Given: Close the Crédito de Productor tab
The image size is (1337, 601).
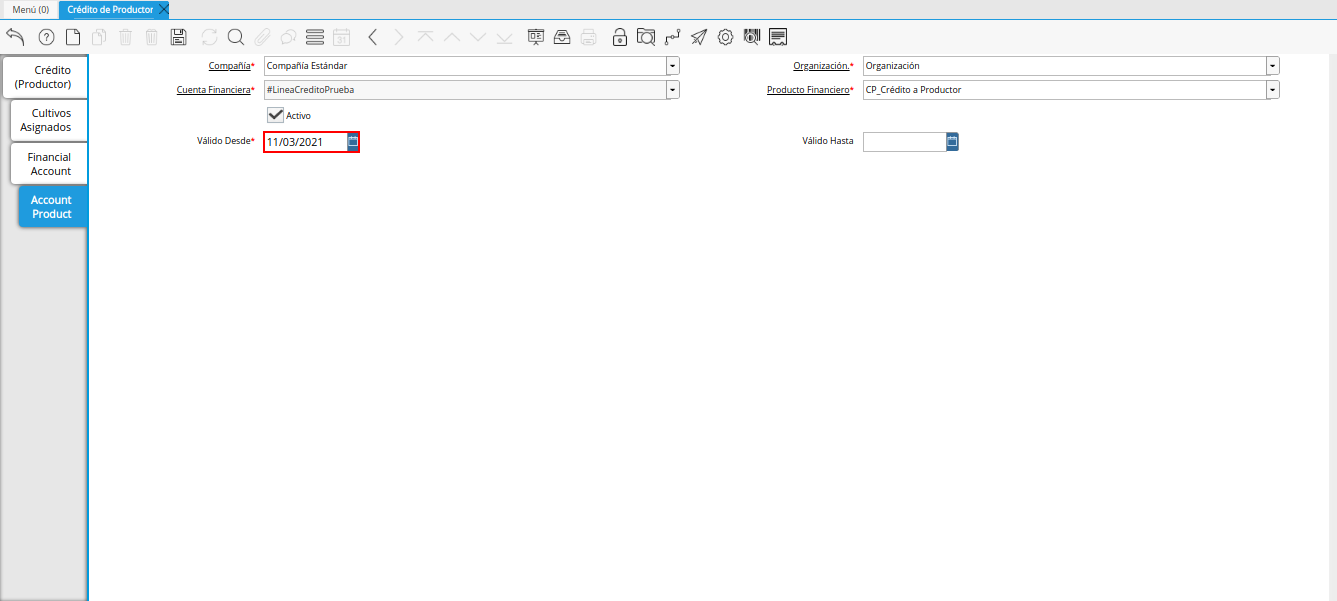Looking at the screenshot, I should (164, 9).
